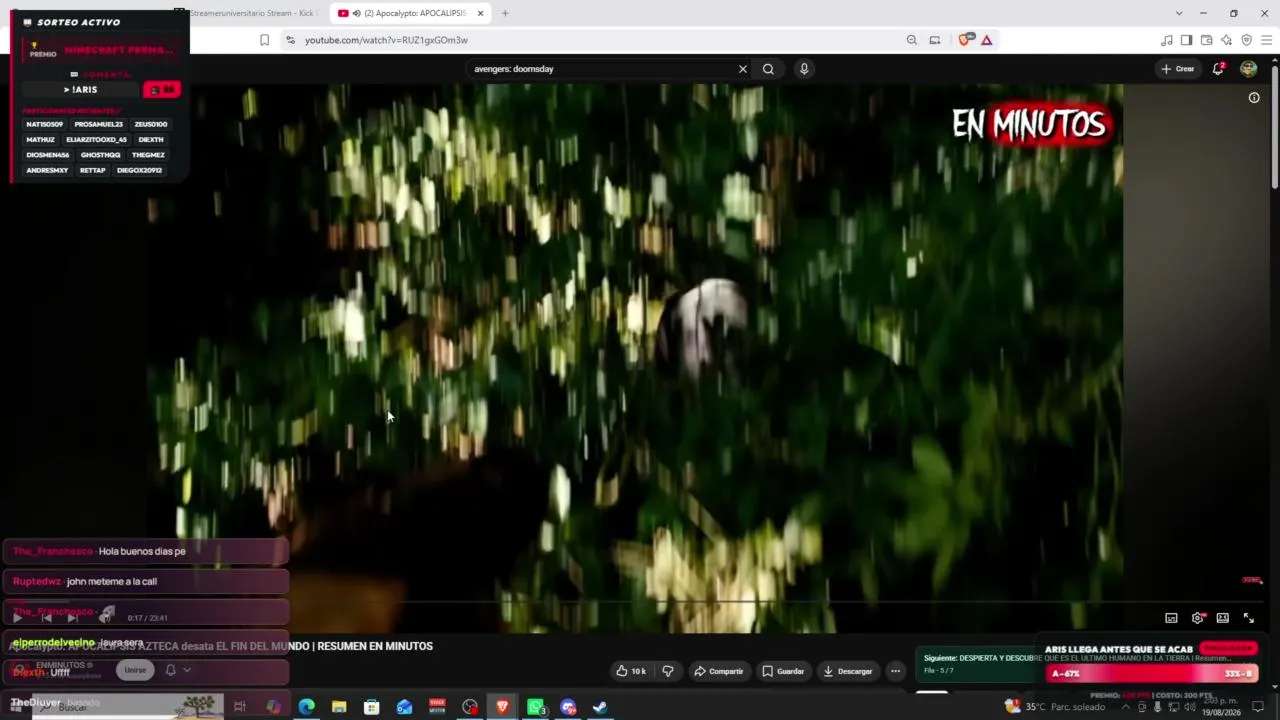Click the Crear button
Viewport: 1280px width, 720px height.
[1177, 69]
